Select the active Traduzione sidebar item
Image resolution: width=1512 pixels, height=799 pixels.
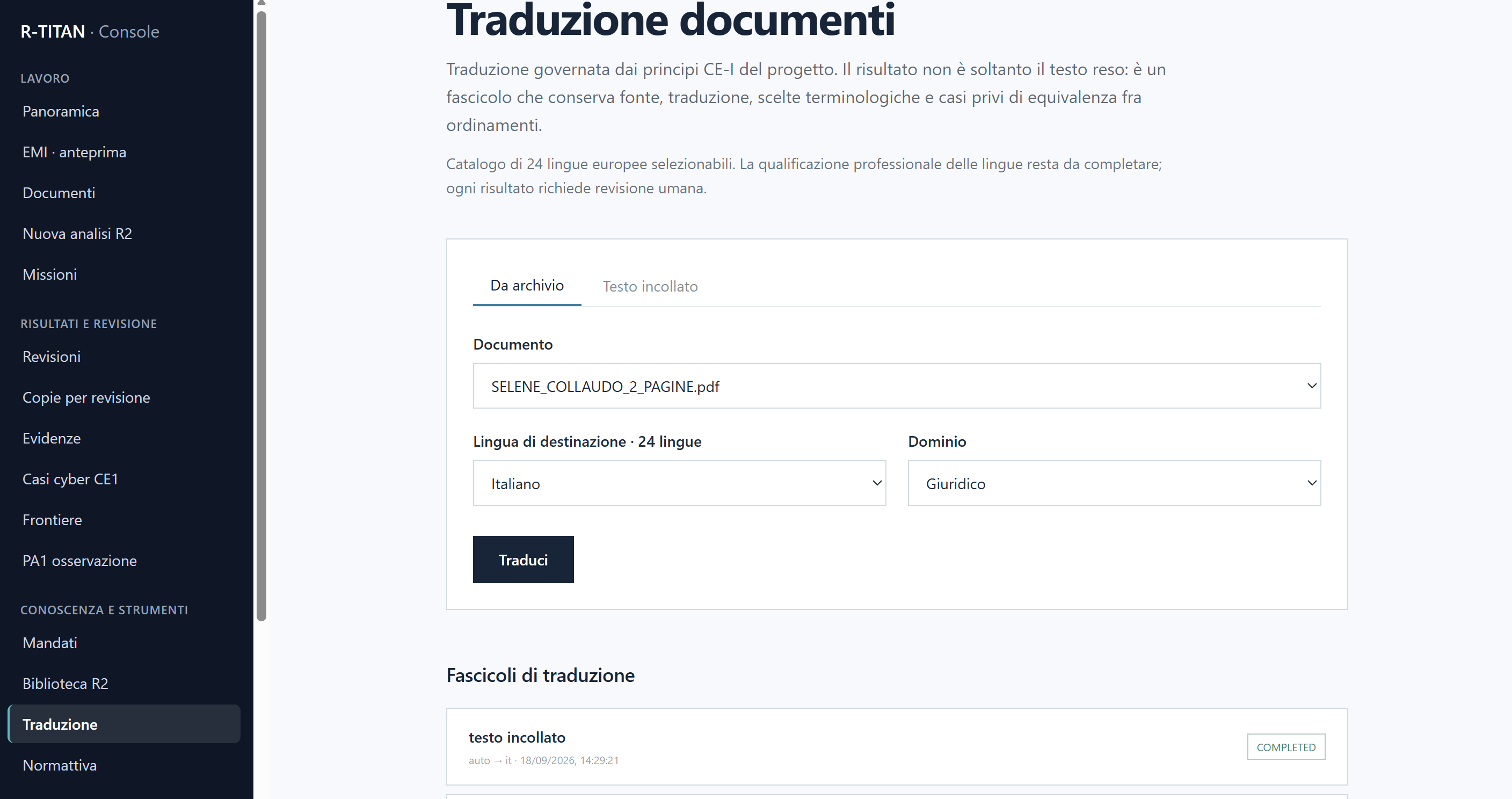[x=124, y=724]
